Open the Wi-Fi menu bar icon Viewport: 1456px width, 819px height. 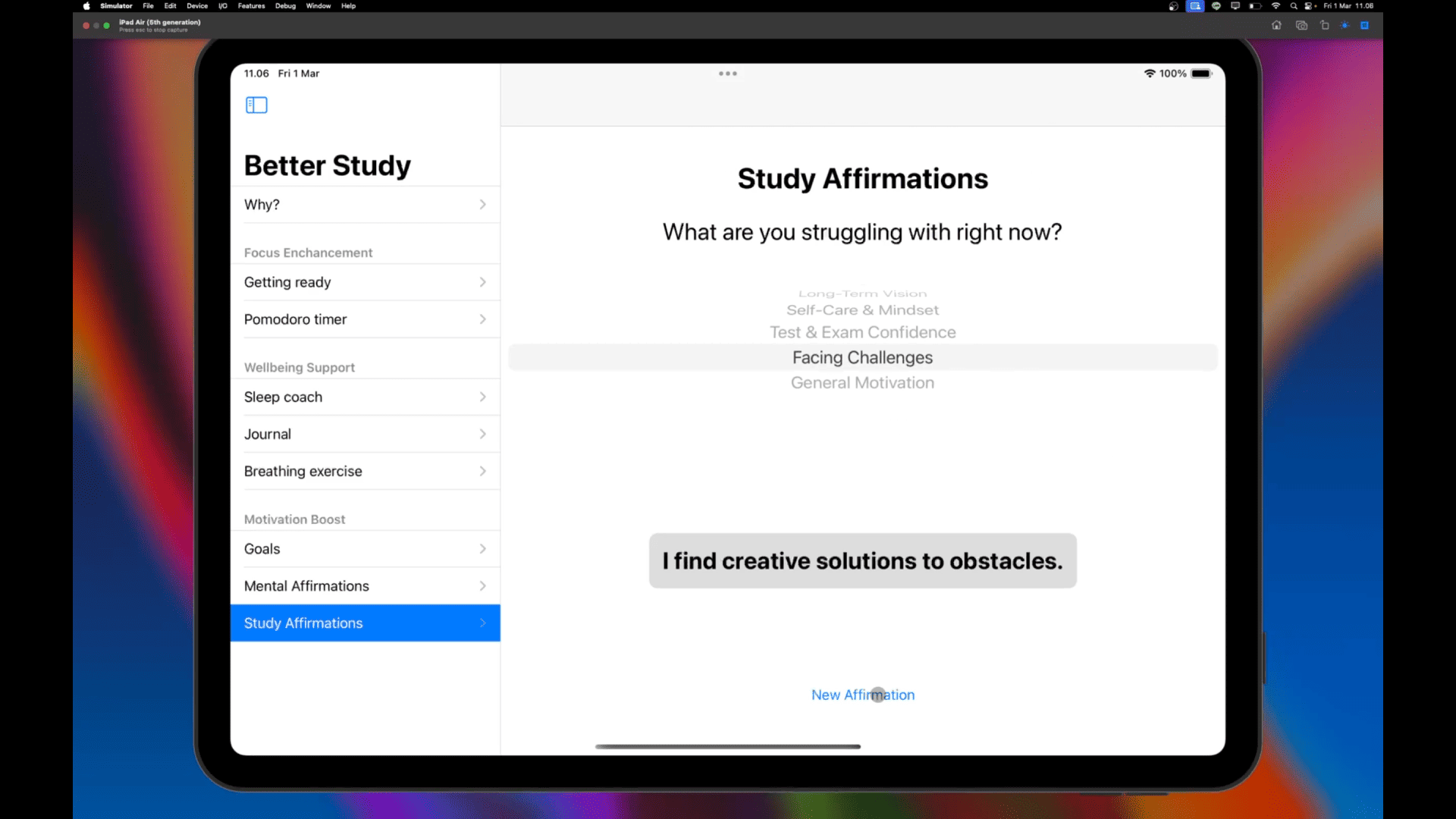click(1276, 6)
